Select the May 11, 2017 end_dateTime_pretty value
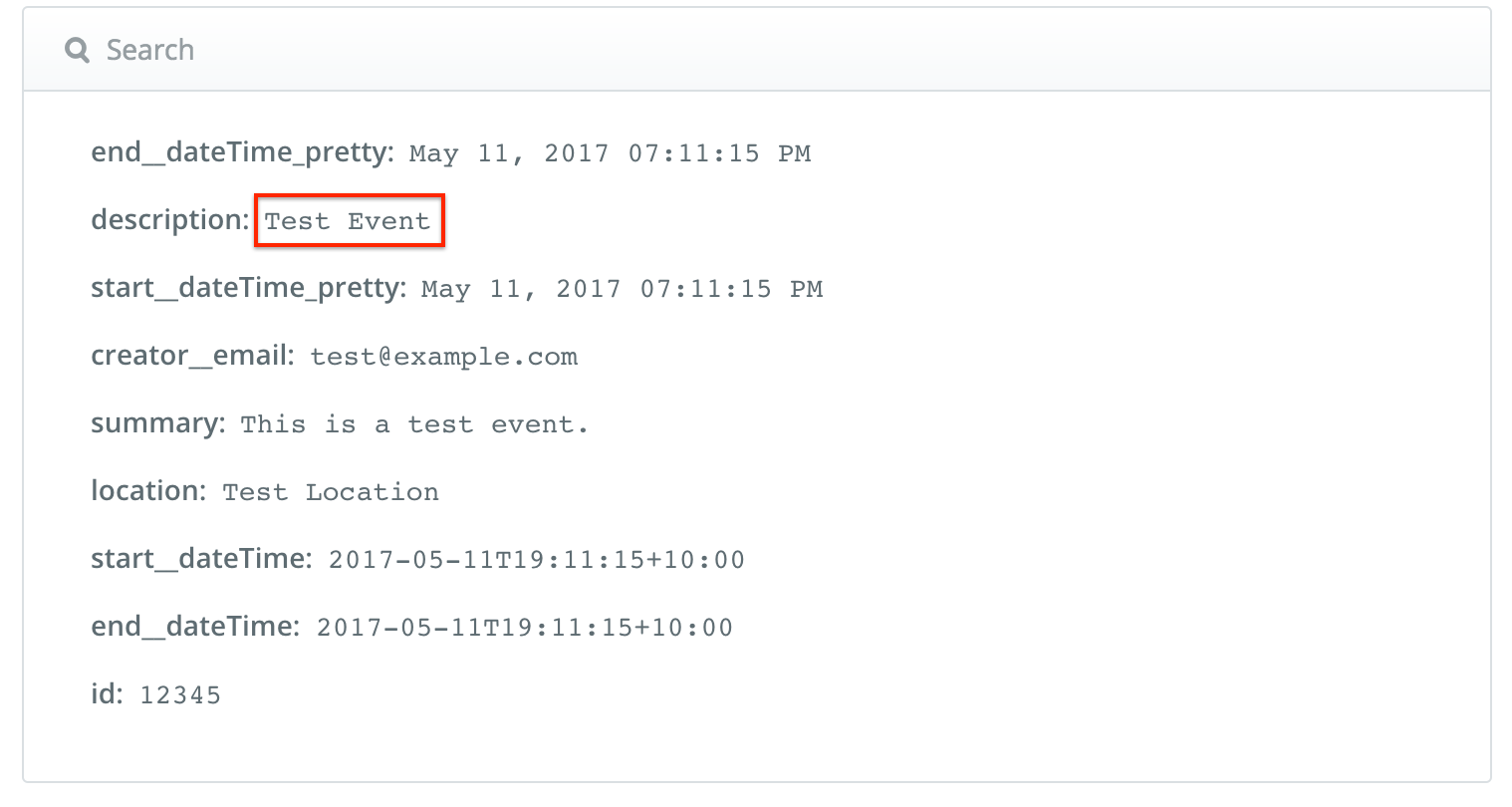Image resolution: width=1512 pixels, height=807 pixels. [x=611, y=153]
